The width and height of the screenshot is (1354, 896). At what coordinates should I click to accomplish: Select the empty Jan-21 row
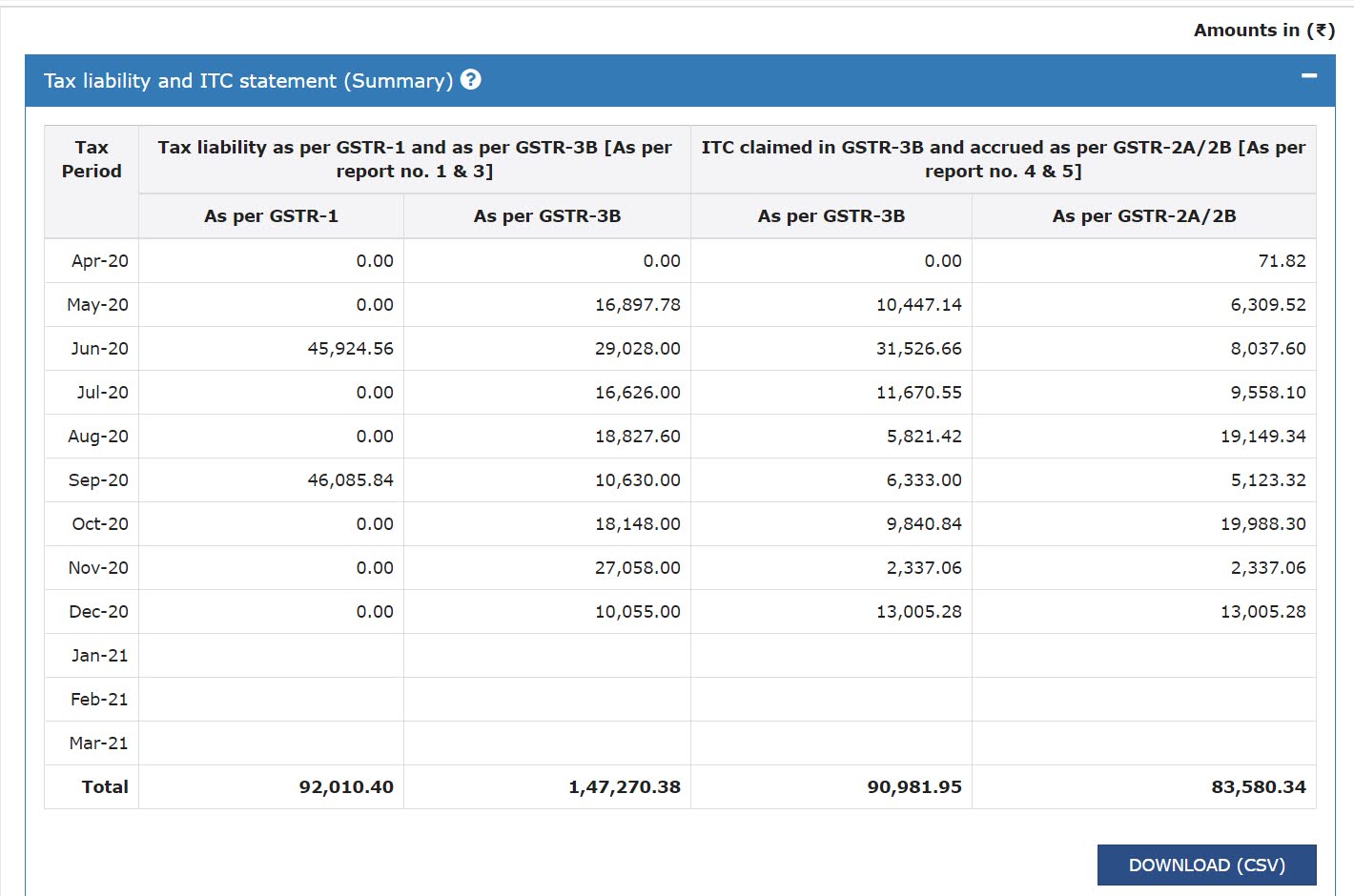coord(99,655)
